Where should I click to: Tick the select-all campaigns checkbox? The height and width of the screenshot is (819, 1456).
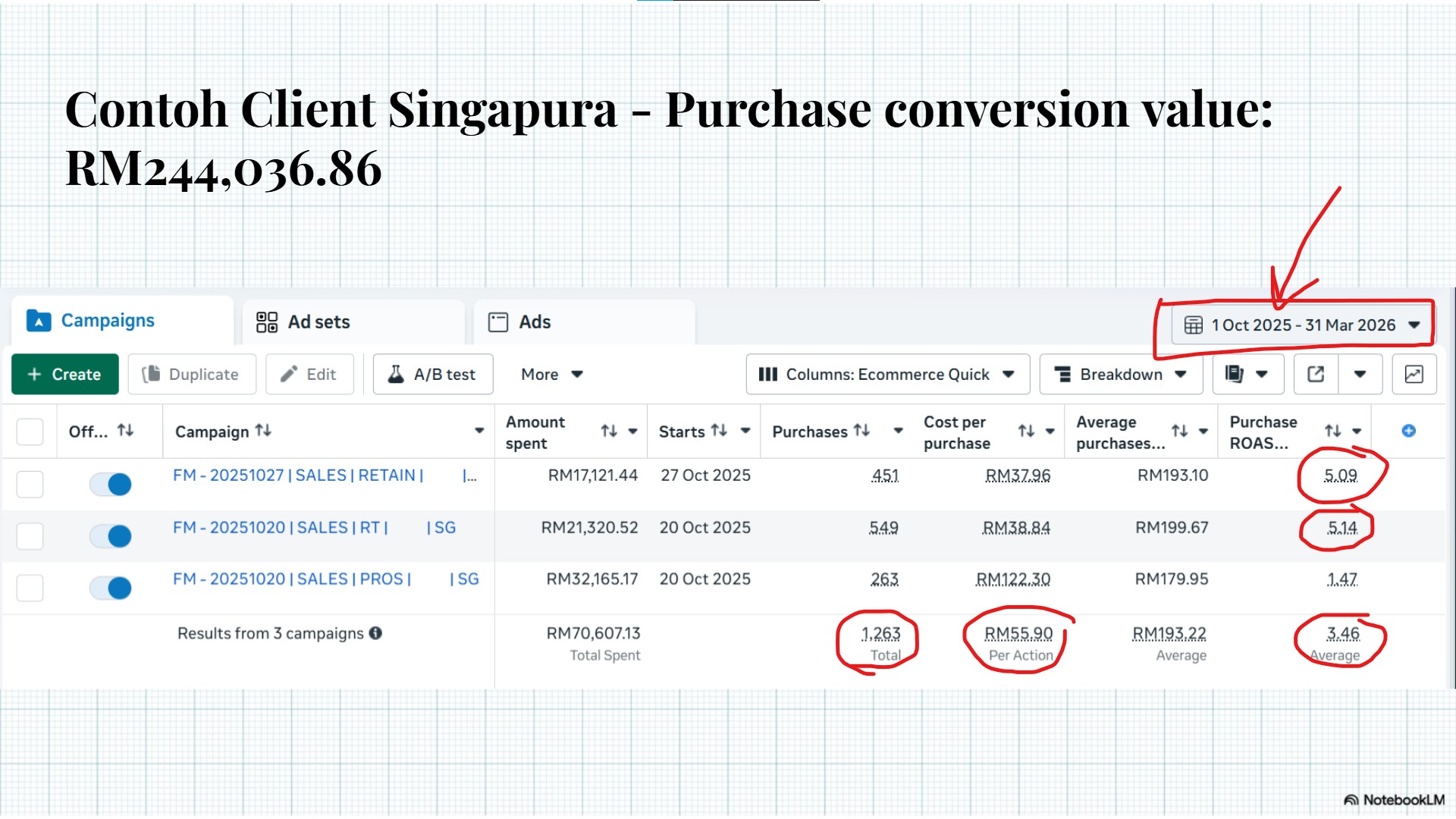(30, 431)
